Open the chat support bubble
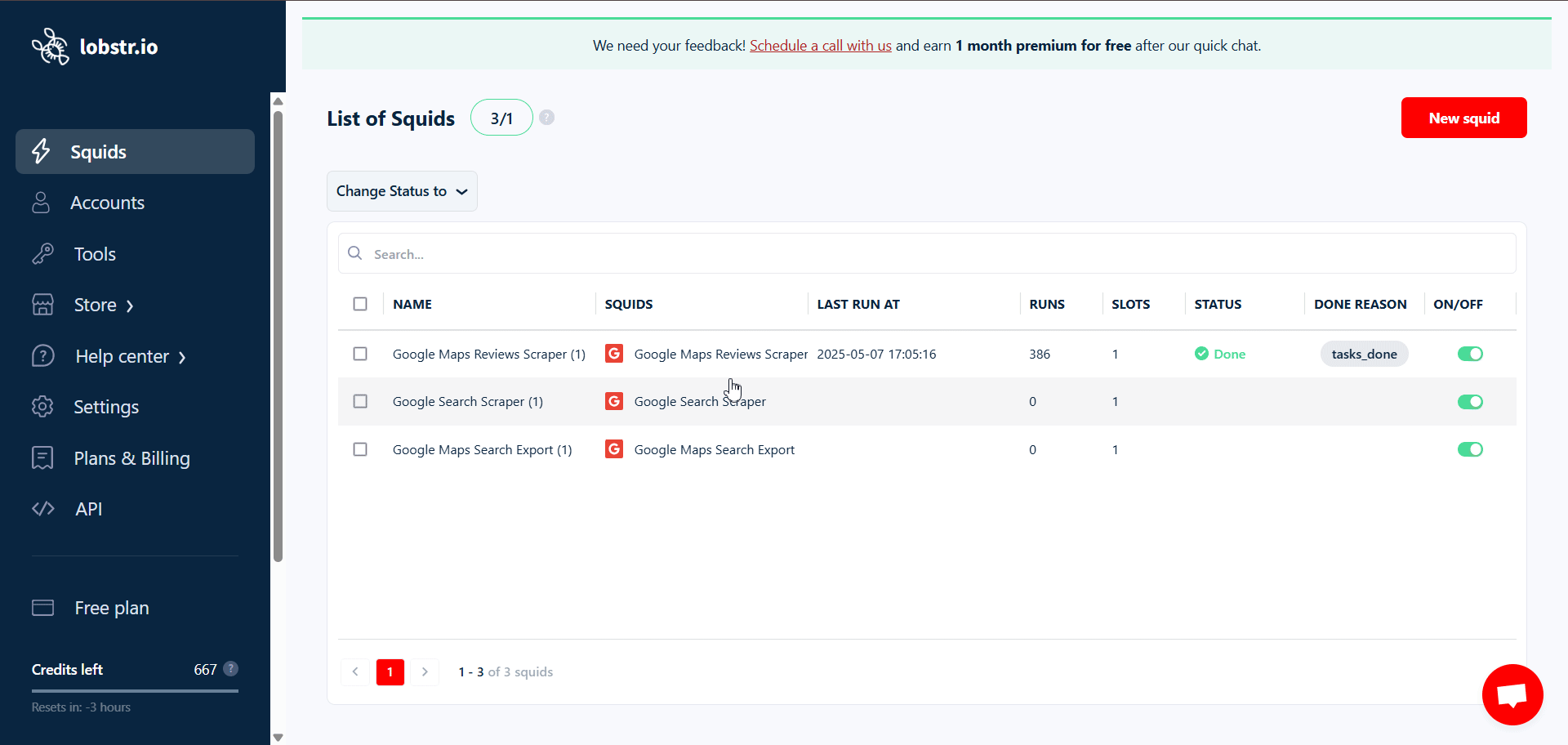This screenshot has height=745, width=1568. 1512,694
